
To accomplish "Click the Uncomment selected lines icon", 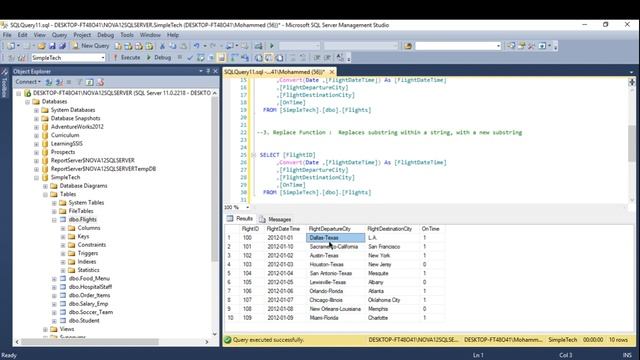I will coord(302,58).
